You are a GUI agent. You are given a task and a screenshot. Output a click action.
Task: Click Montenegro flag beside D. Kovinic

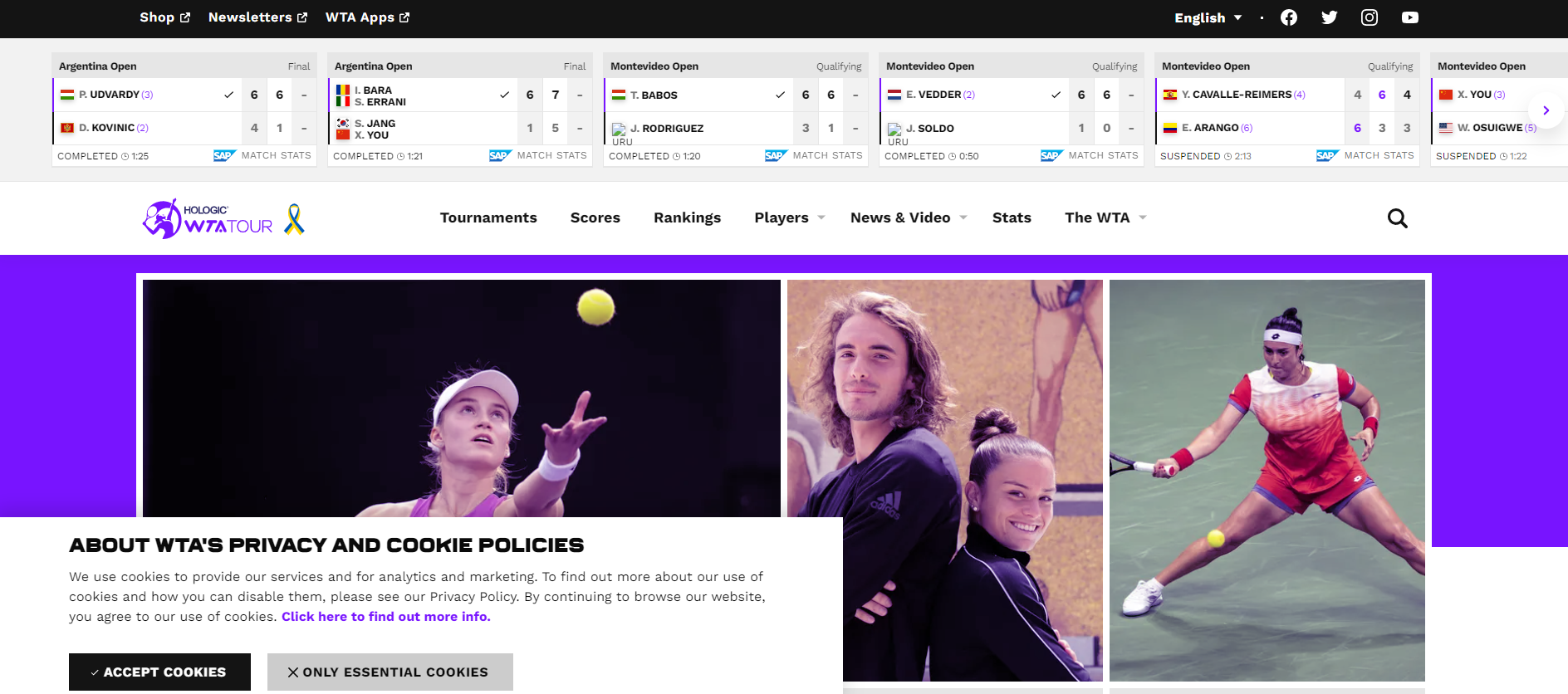click(67, 128)
